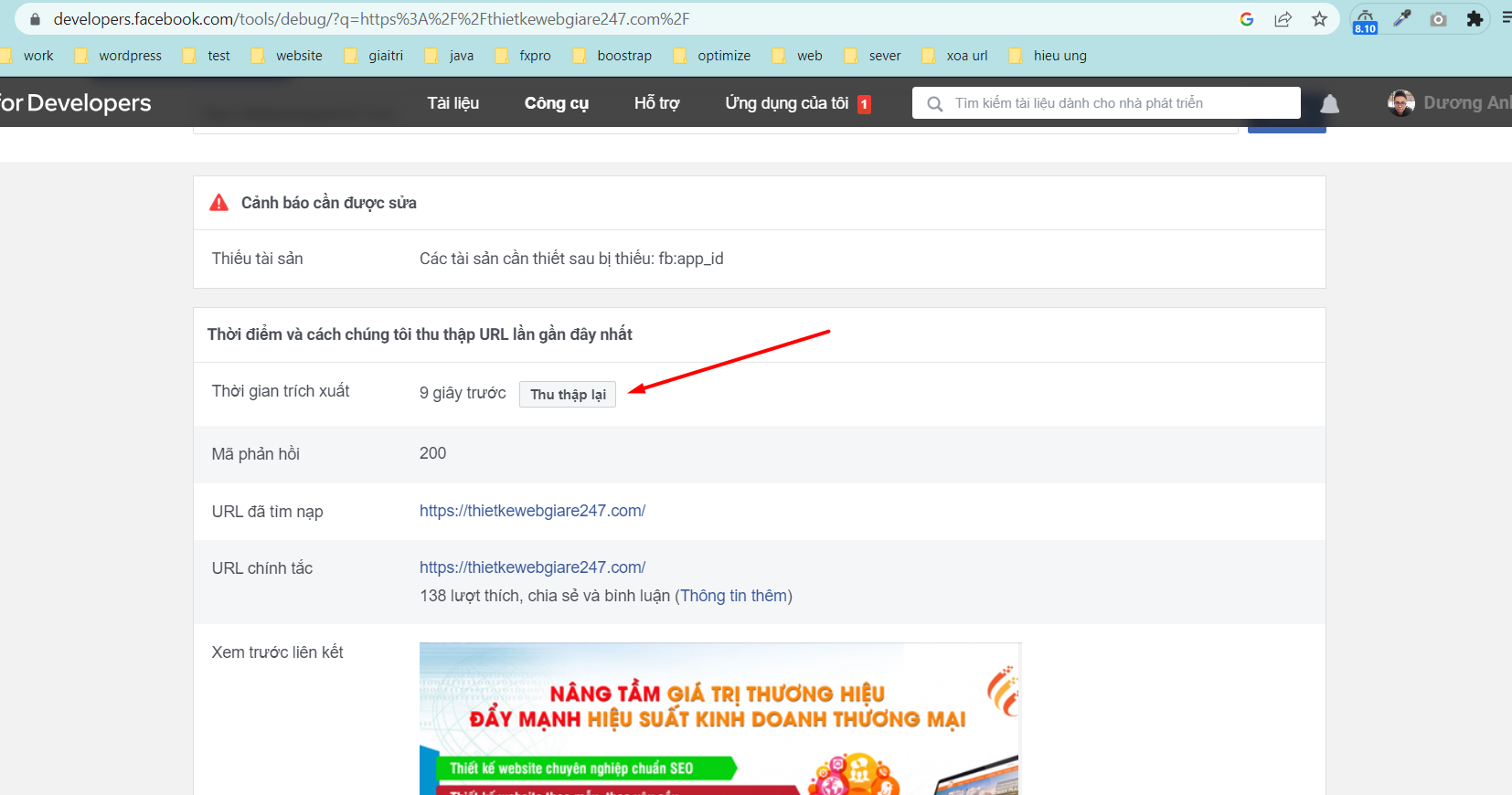1512x795 pixels.
Task: Open the Tài liệu menu
Action: point(453,103)
